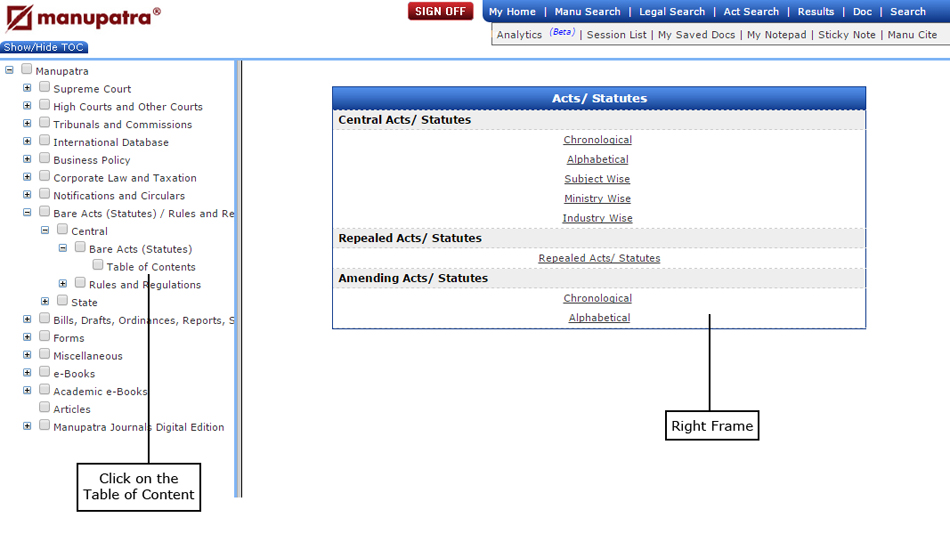Check the Manupatra root checkbox
Viewport: 950px width, 542px height.
click(x=27, y=69)
